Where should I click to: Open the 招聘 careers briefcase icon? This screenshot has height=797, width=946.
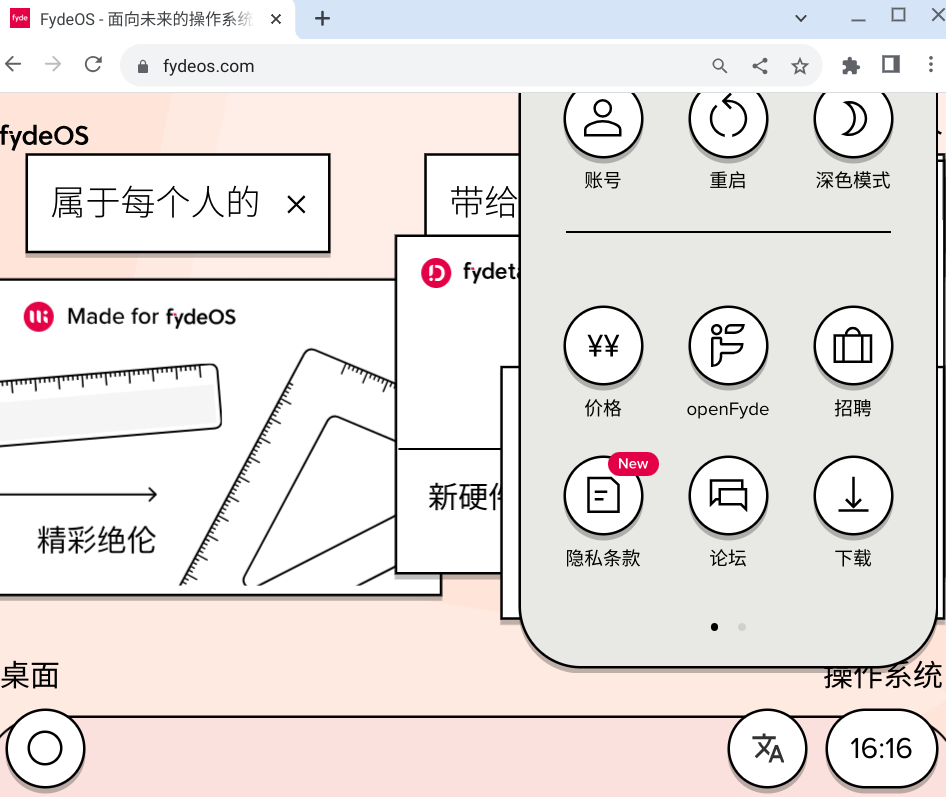(x=852, y=346)
